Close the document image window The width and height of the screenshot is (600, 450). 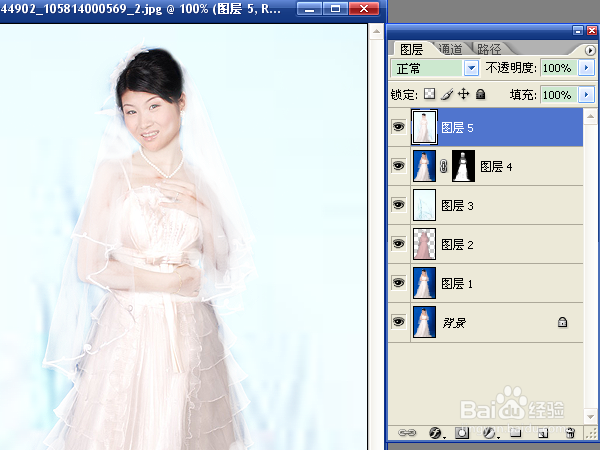pyautogui.click(x=364, y=9)
